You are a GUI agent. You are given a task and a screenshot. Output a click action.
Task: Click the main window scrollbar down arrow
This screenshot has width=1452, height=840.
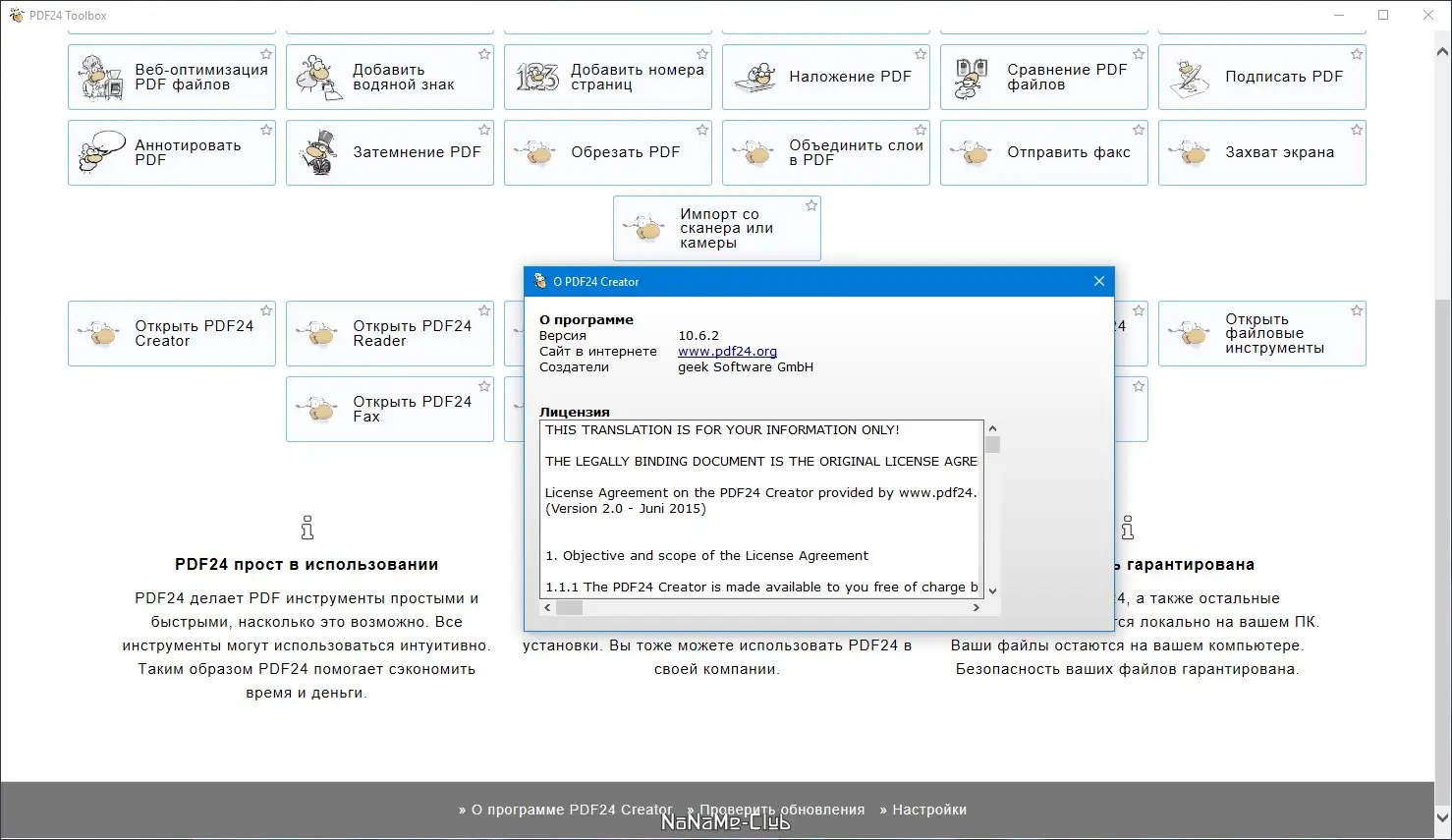pos(1443,818)
